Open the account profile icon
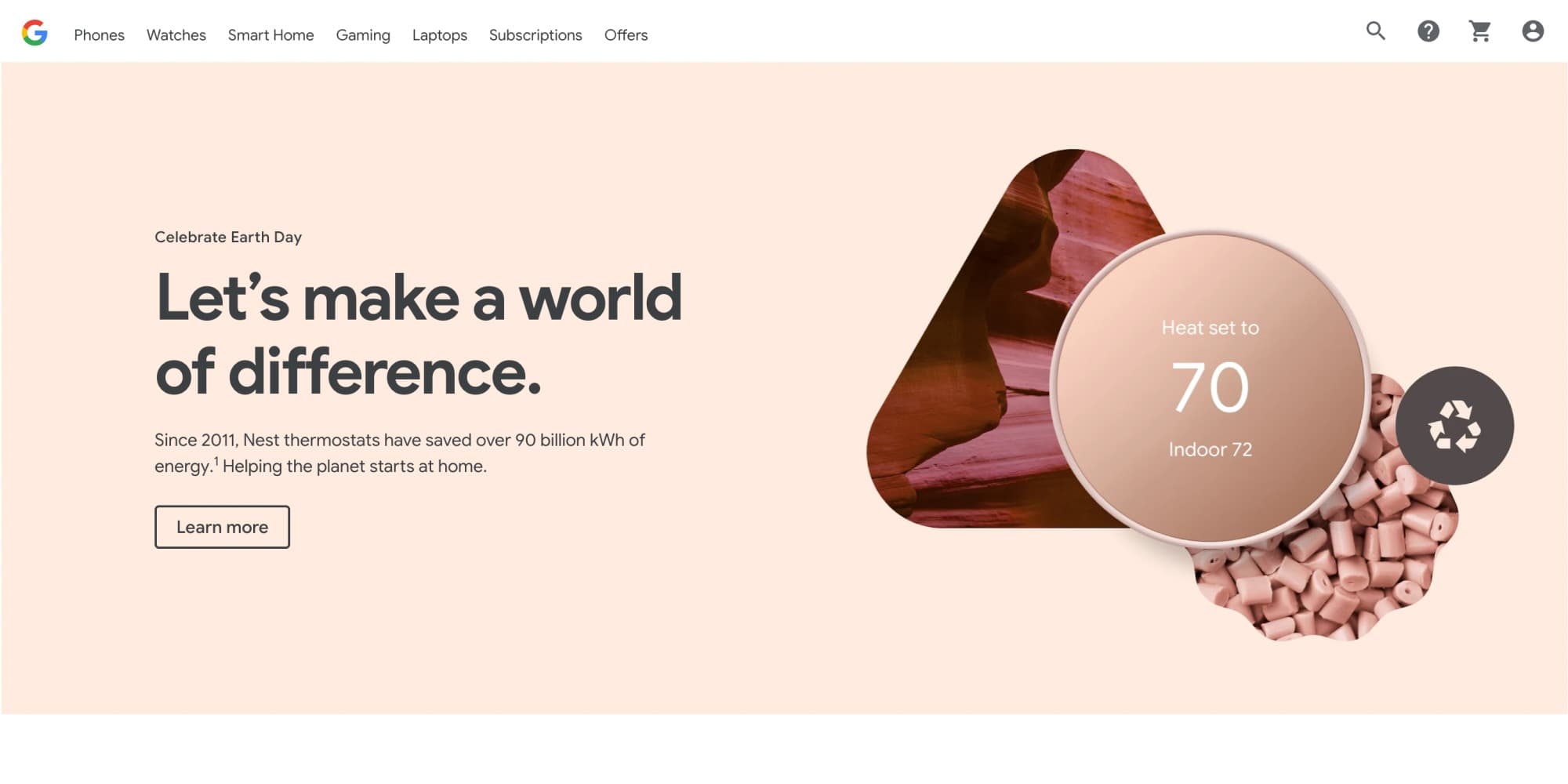This screenshot has height=784, width=1568. click(x=1533, y=31)
